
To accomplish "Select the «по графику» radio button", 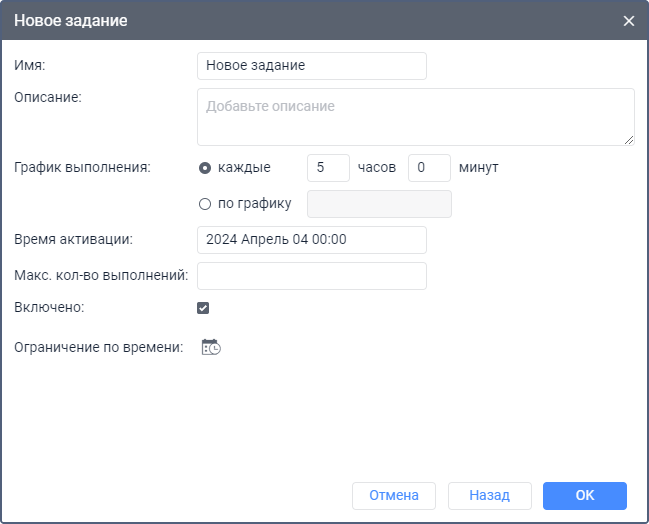I will click(x=205, y=204).
